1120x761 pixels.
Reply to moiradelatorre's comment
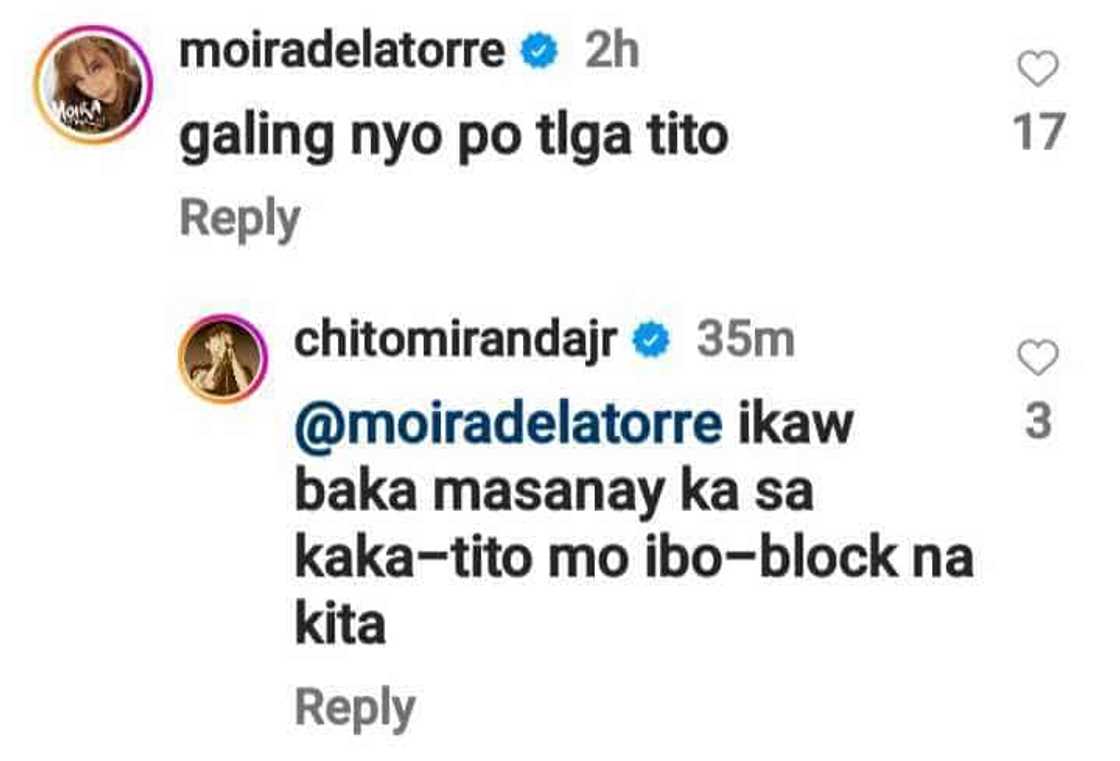coord(239,219)
